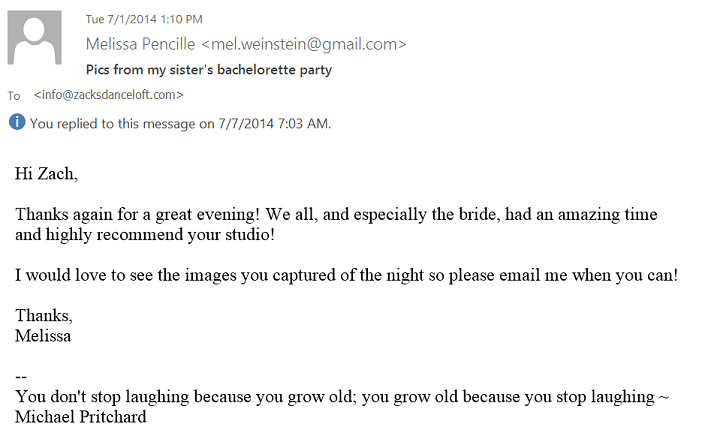Click the "Michael Pritchard" attribution text
720x439 pixels.
point(81,417)
